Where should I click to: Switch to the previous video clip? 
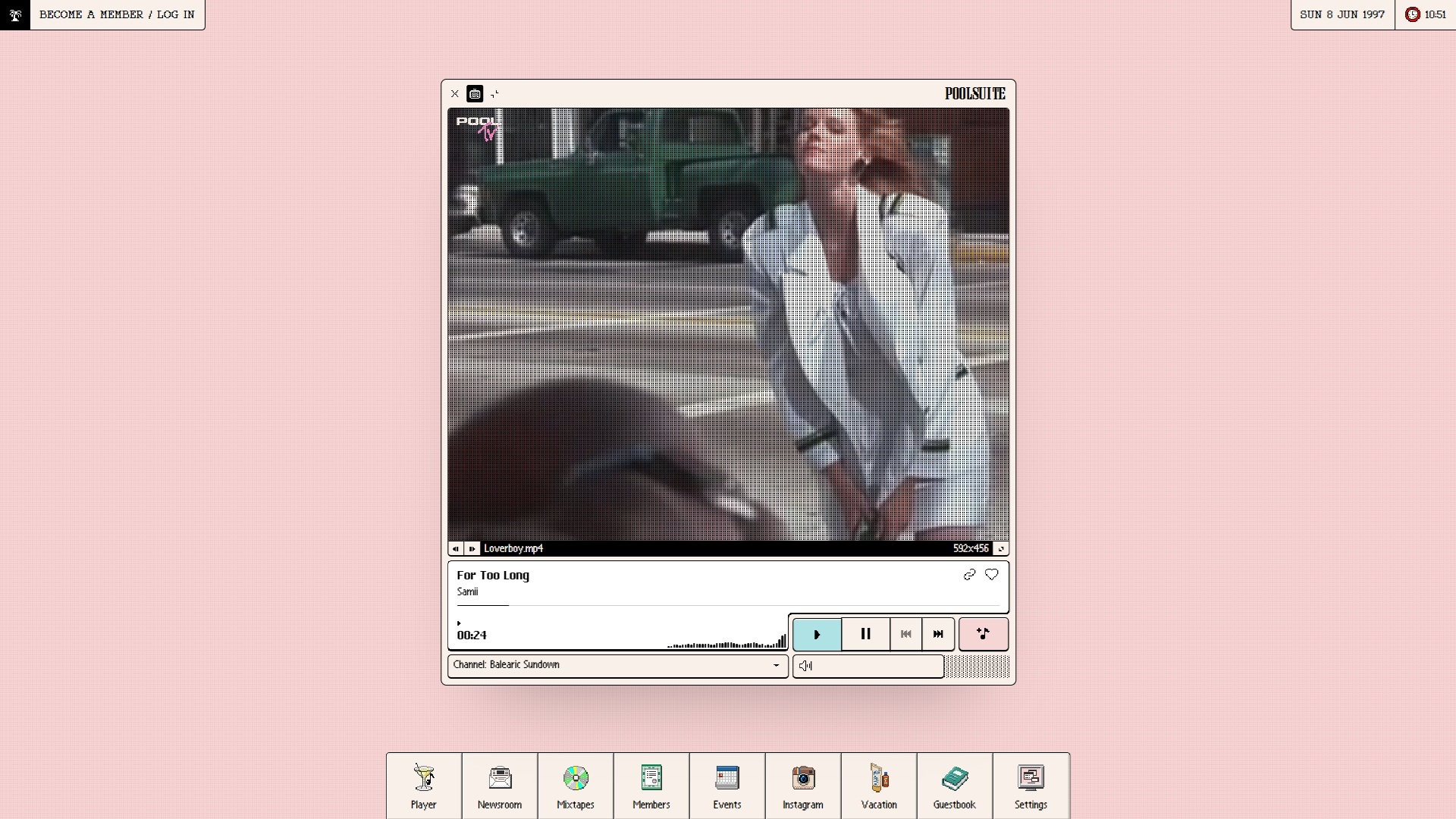[x=456, y=548]
